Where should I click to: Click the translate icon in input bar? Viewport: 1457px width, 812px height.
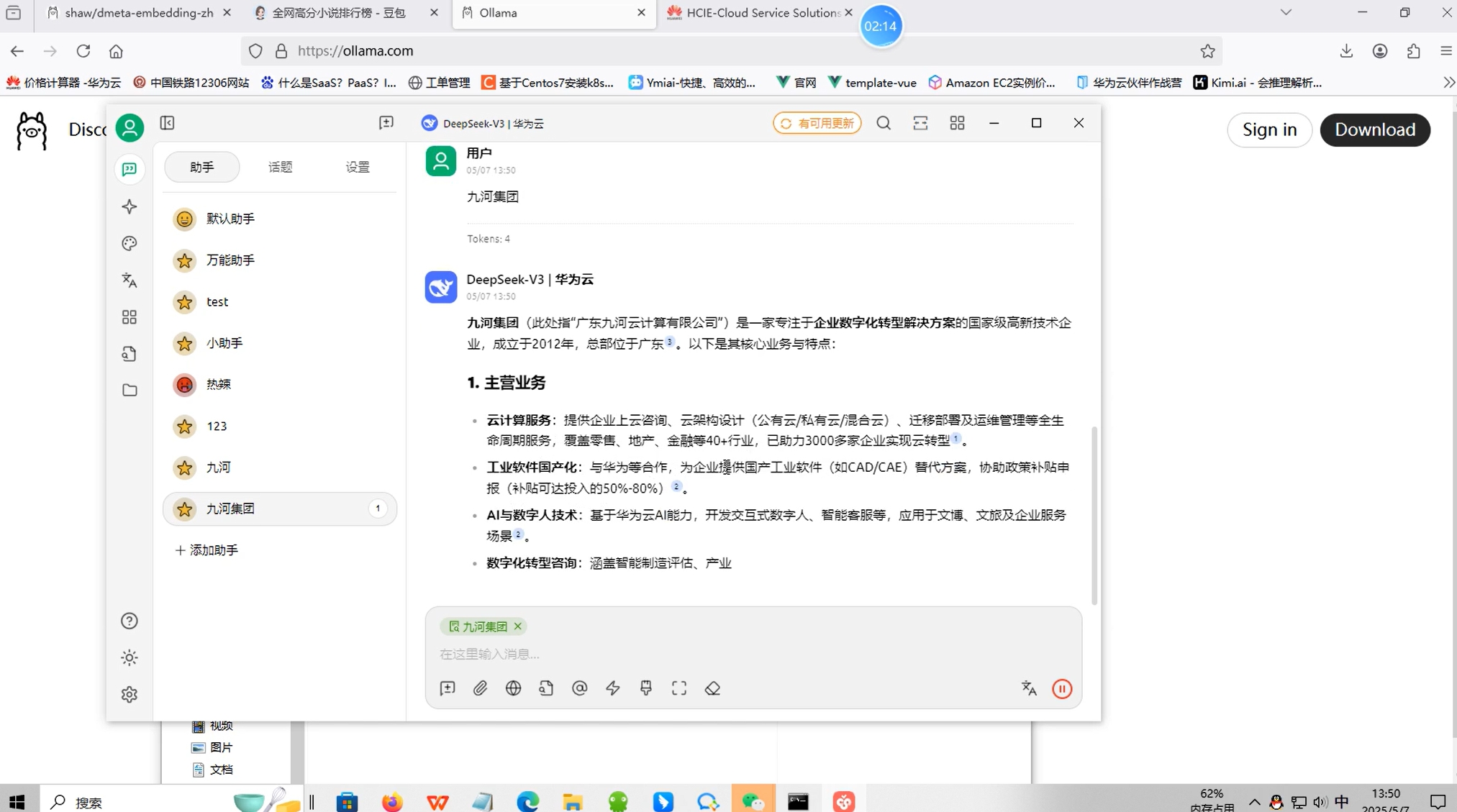click(1029, 688)
